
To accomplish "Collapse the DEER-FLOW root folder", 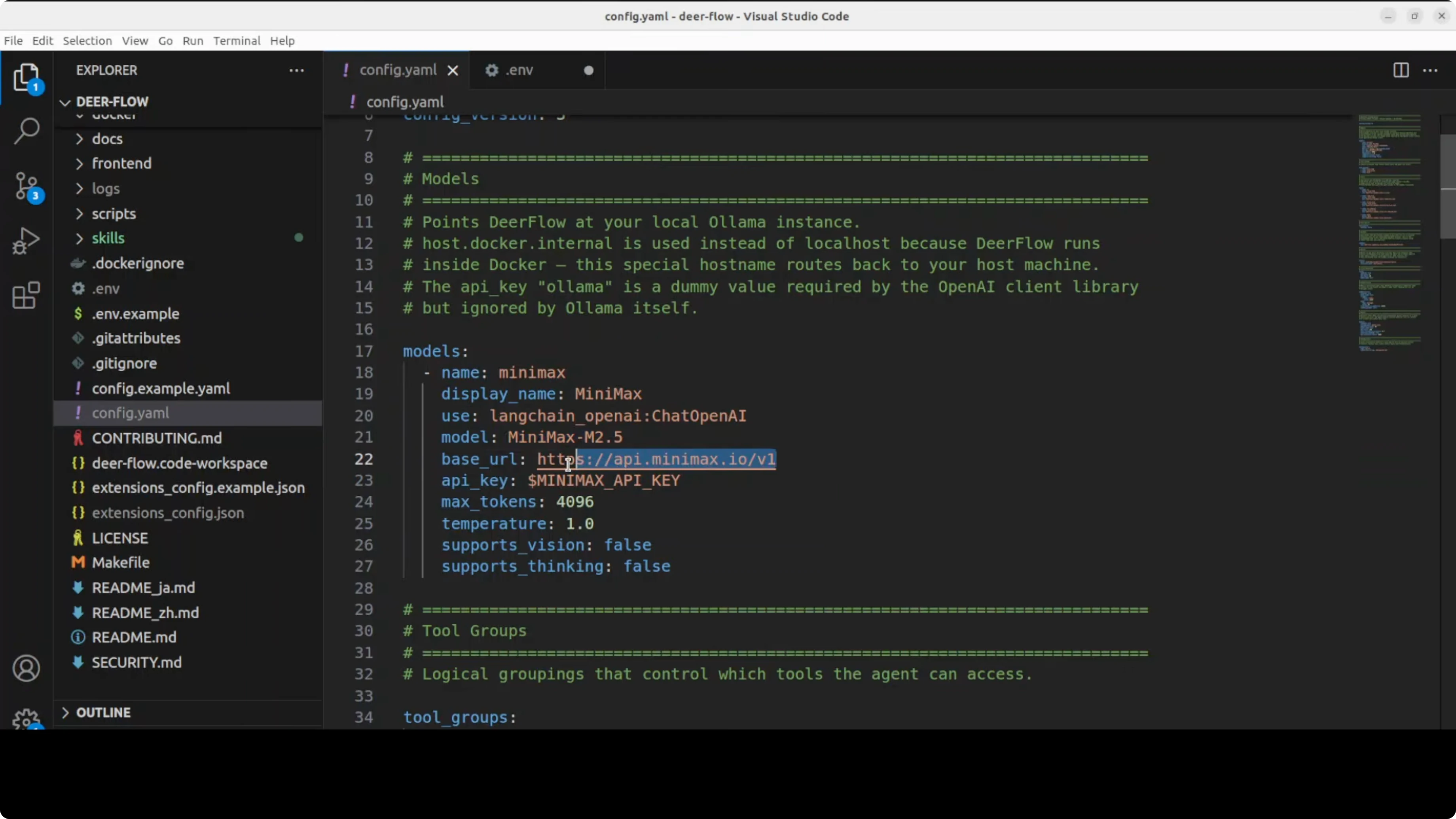I will point(112,102).
